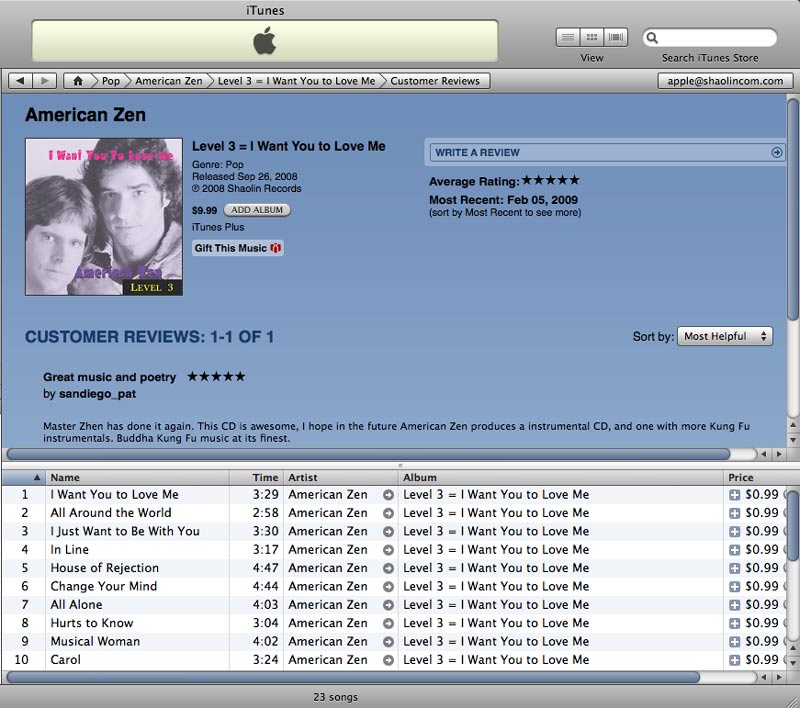Go forward with the right arrow button
Screen dimensions: 800x708
click(45, 81)
